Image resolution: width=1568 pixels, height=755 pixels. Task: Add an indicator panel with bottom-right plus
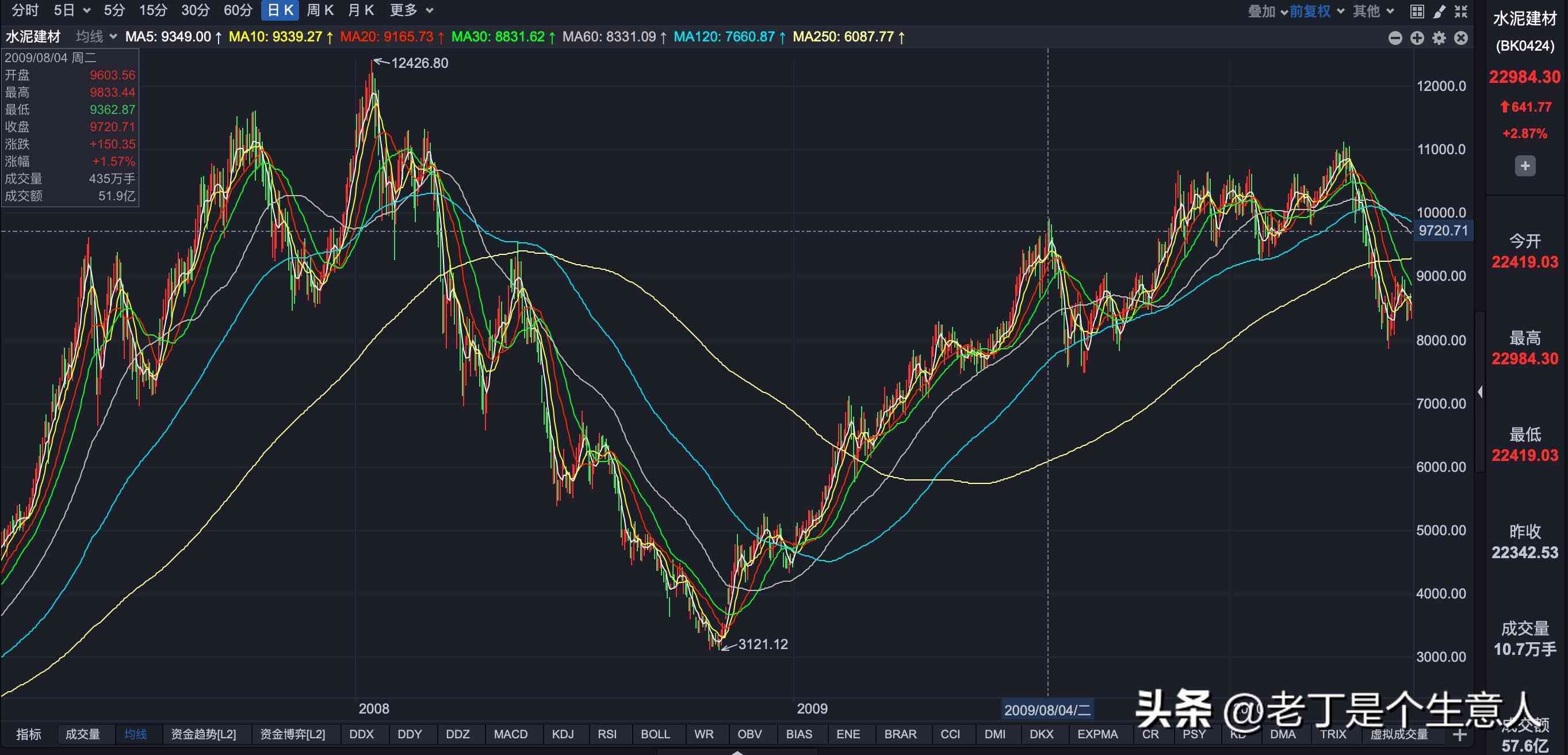(1460, 735)
